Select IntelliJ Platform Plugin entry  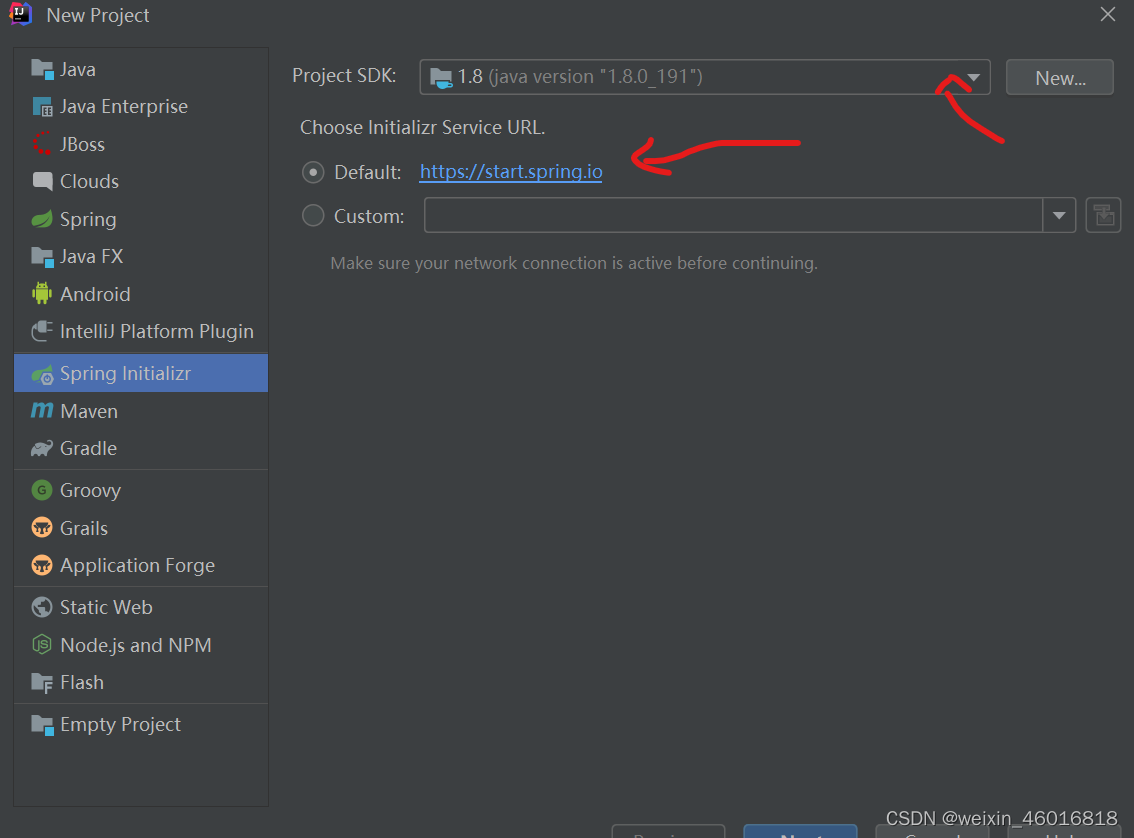(x=141, y=331)
